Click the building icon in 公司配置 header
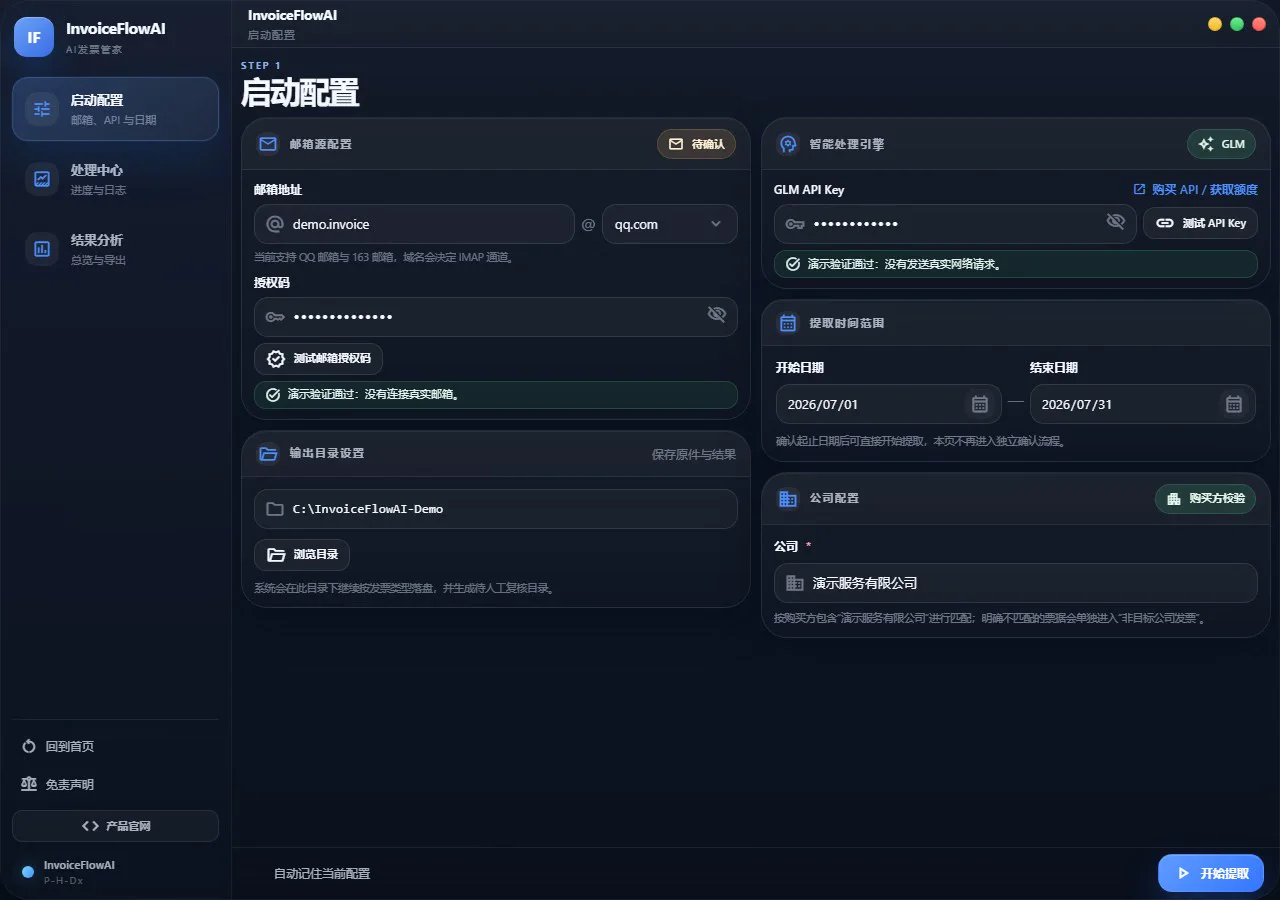Viewport: 1280px width, 900px height. click(x=788, y=498)
